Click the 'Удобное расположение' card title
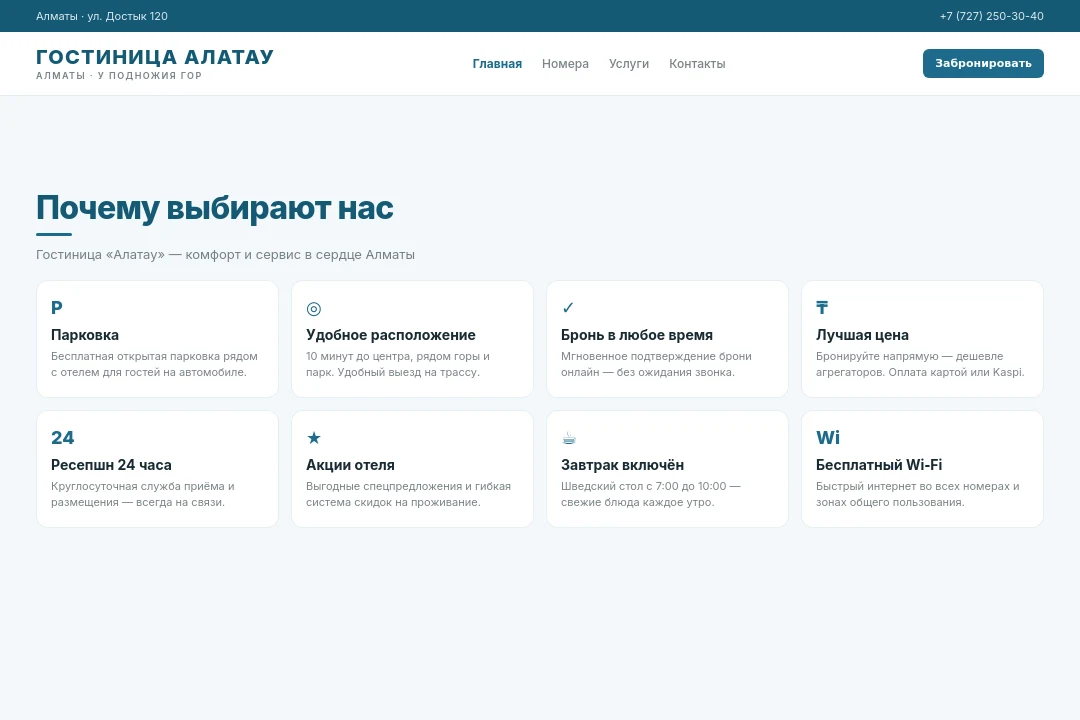 pyautogui.click(x=391, y=335)
